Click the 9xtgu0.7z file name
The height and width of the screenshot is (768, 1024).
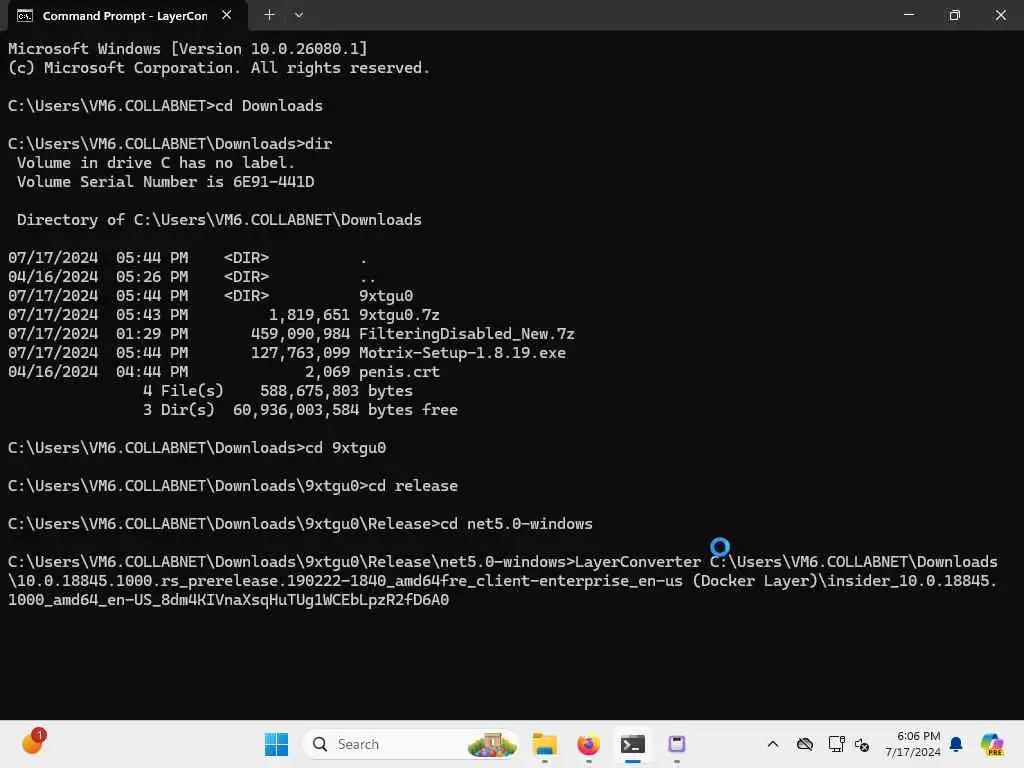click(x=399, y=315)
